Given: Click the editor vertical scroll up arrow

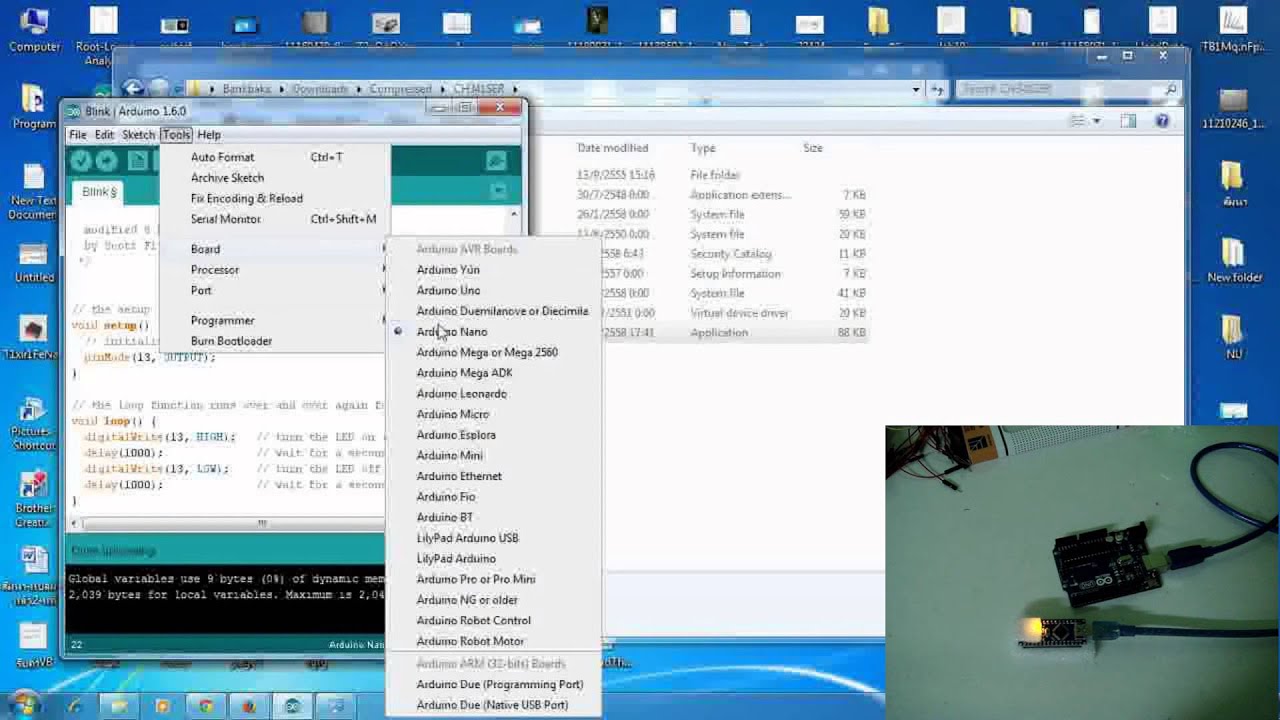Looking at the screenshot, I should point(514,214).
